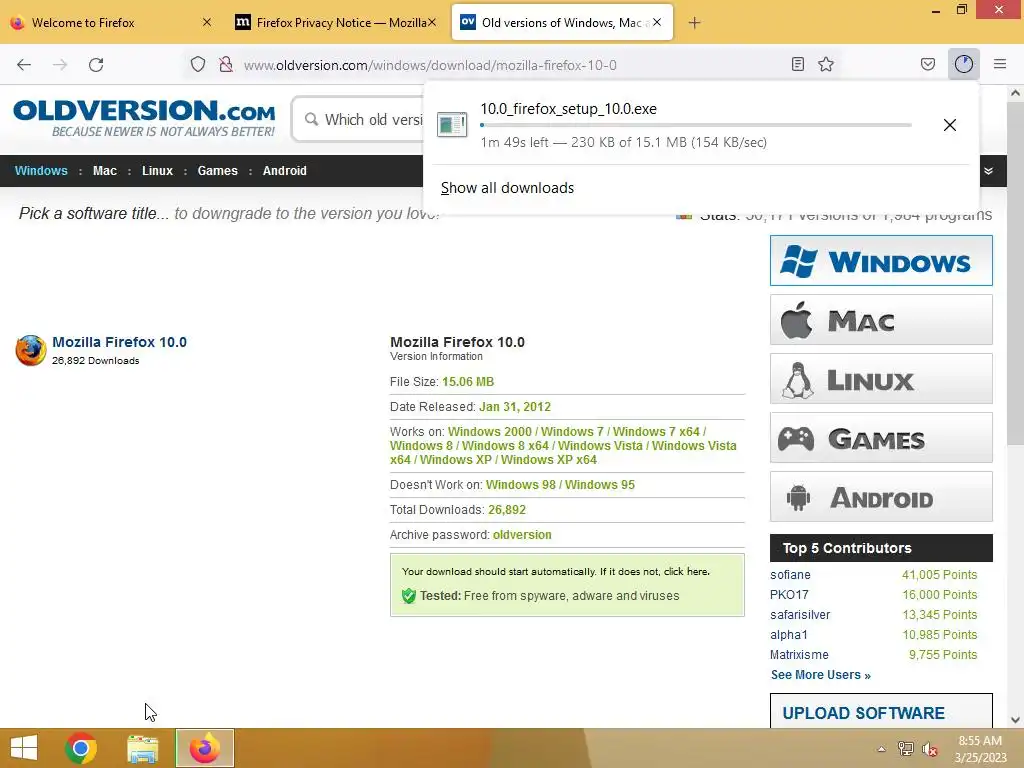
Task: Click the Android platform banner button
Action: 881,496
